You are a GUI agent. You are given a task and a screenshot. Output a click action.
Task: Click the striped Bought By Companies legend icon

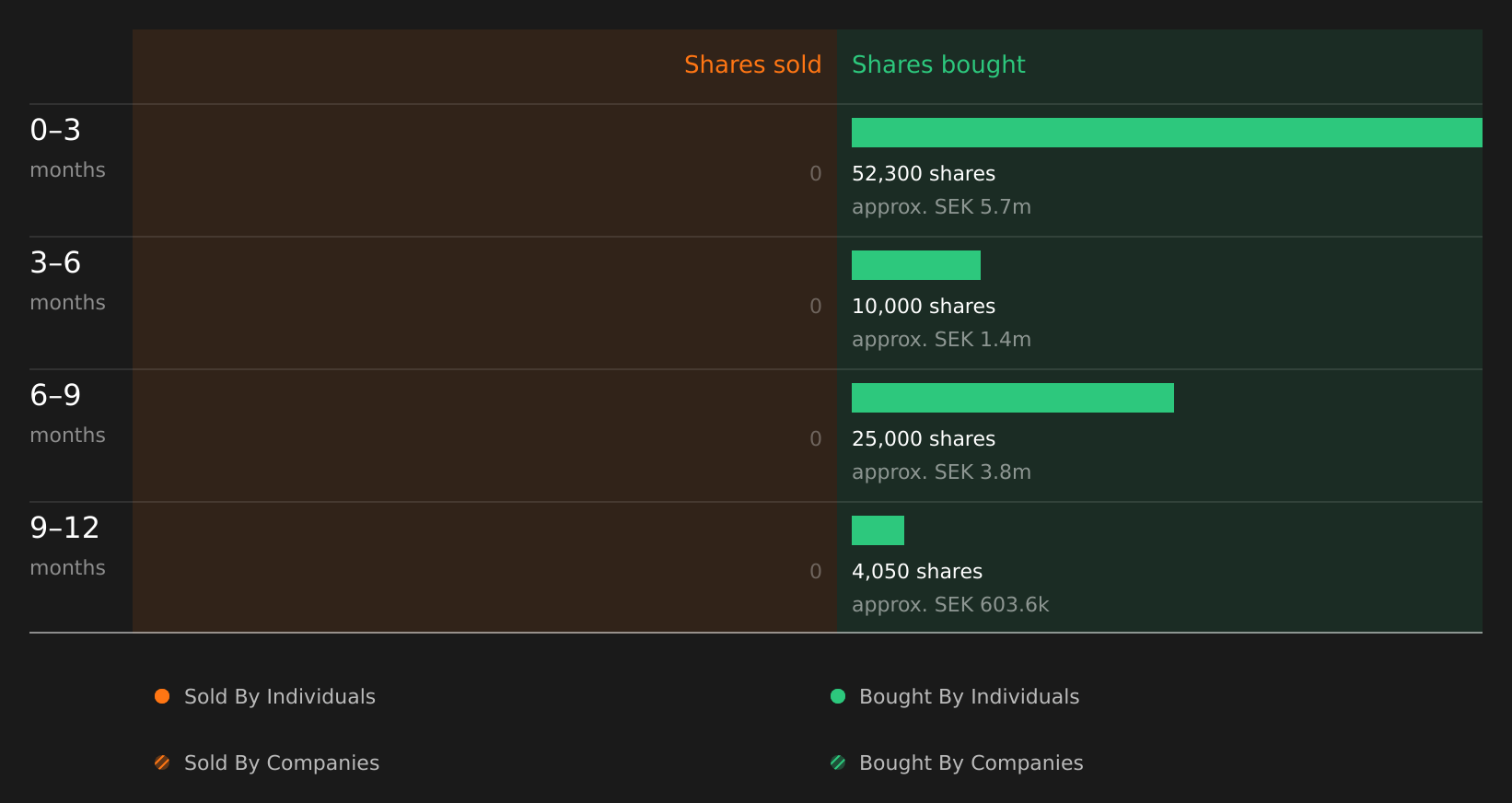click(x=838, y=762)
